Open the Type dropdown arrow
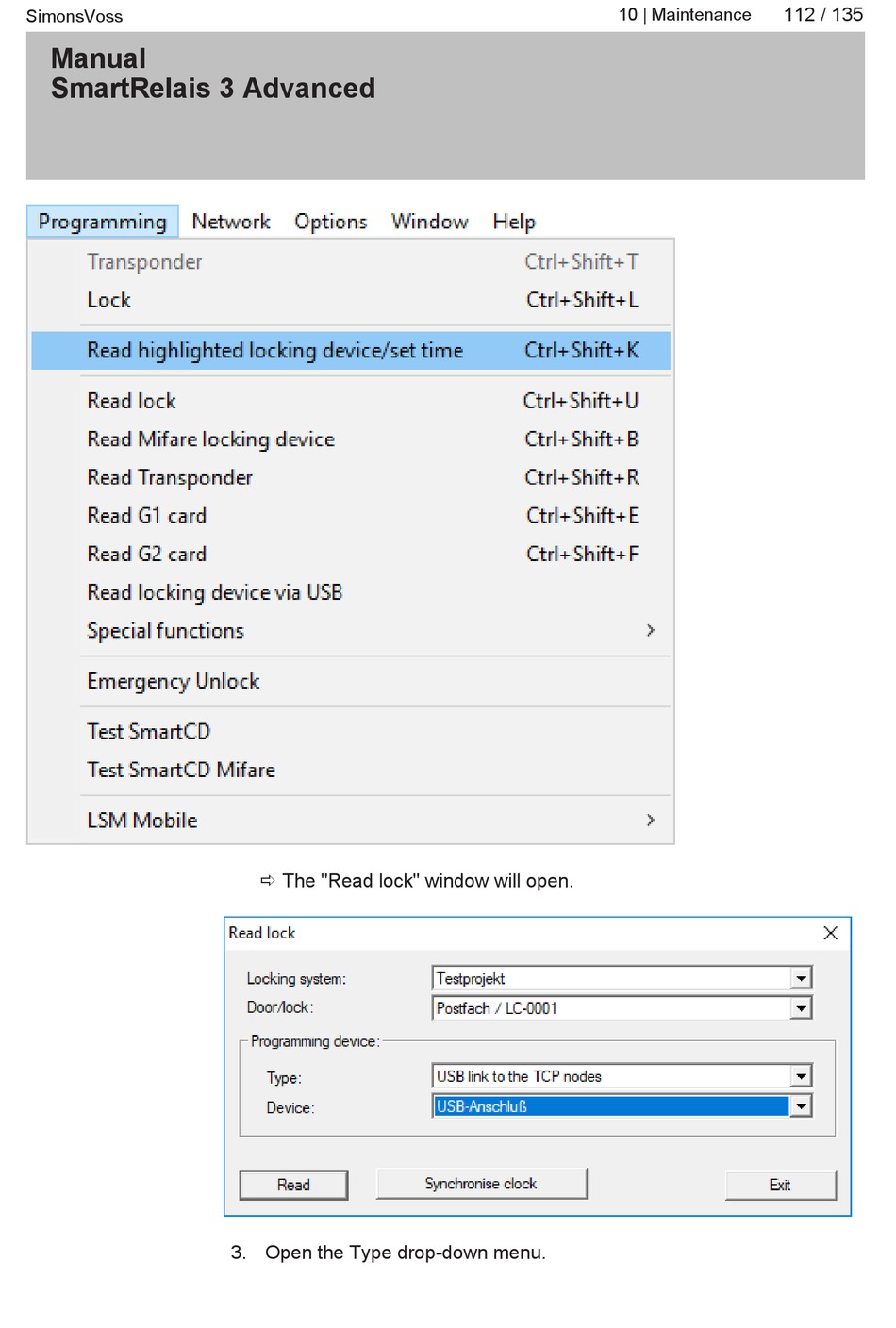896x1328 pixels. pos(801,1076)
